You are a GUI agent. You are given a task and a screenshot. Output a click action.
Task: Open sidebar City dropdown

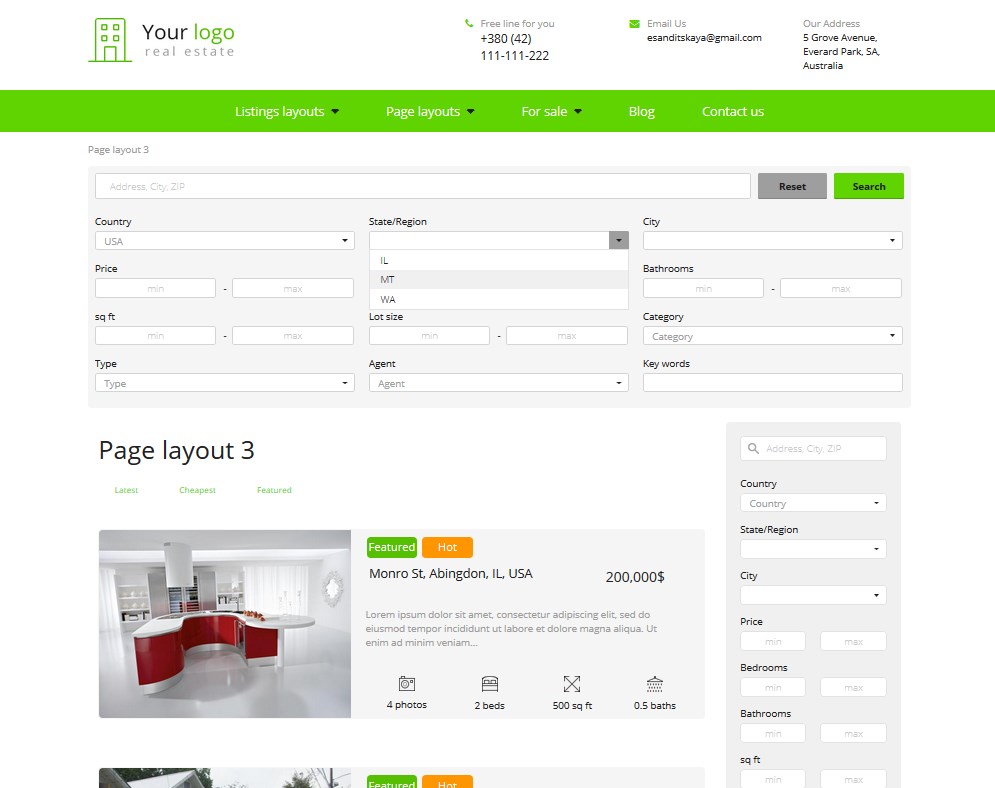(x=814, y=595)
